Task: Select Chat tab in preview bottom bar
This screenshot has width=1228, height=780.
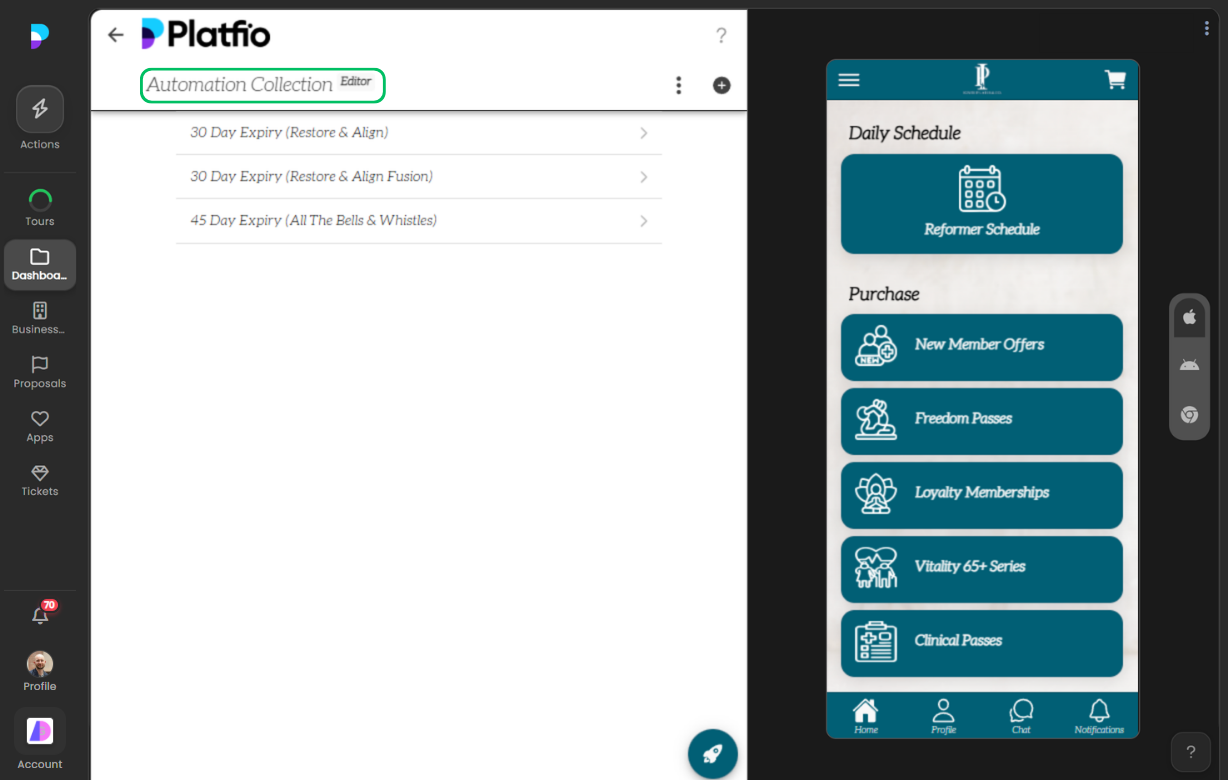Action: pyautogui.click(x=1020, y=716)
